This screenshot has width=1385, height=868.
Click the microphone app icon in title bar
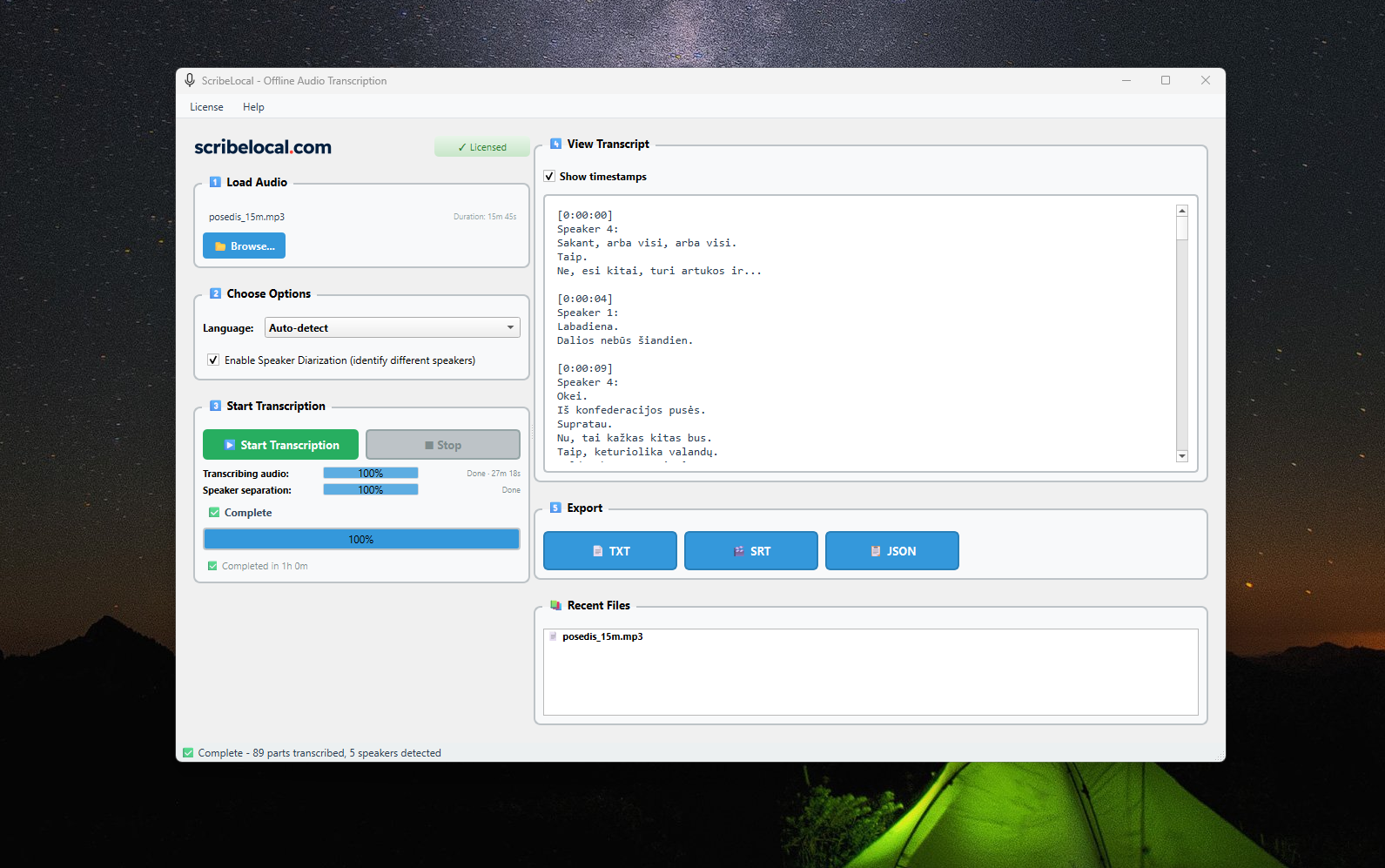189,80
